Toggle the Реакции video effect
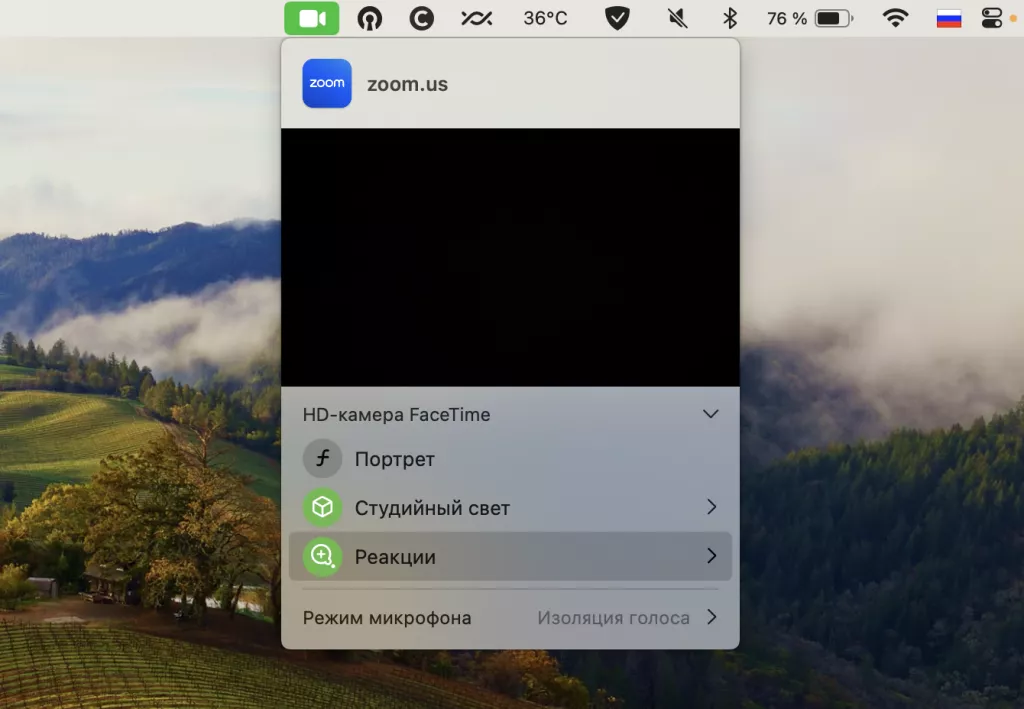The width and height of the screenshot is (1024, 709). click(x=394, y=557)
